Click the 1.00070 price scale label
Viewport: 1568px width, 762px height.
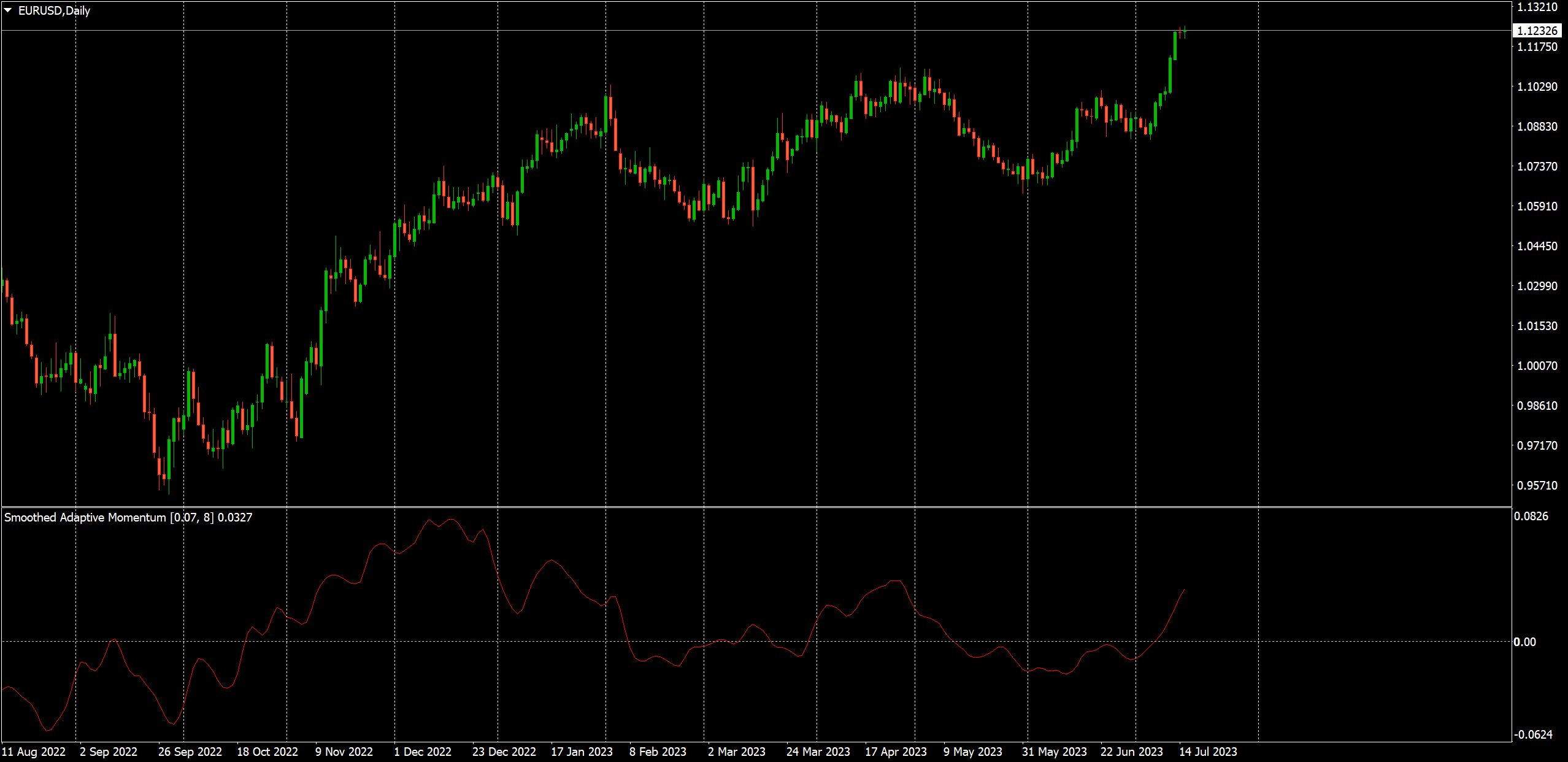1537,366
